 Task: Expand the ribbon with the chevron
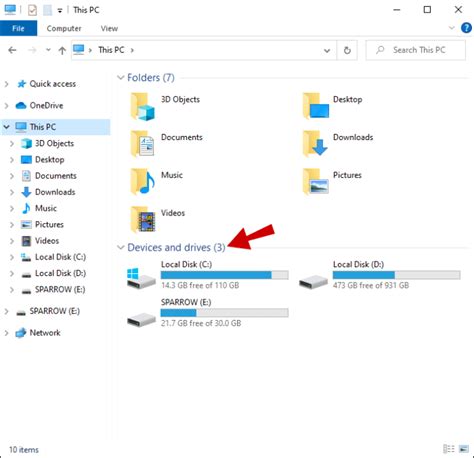pyautogui.click(x=452, y=28)
